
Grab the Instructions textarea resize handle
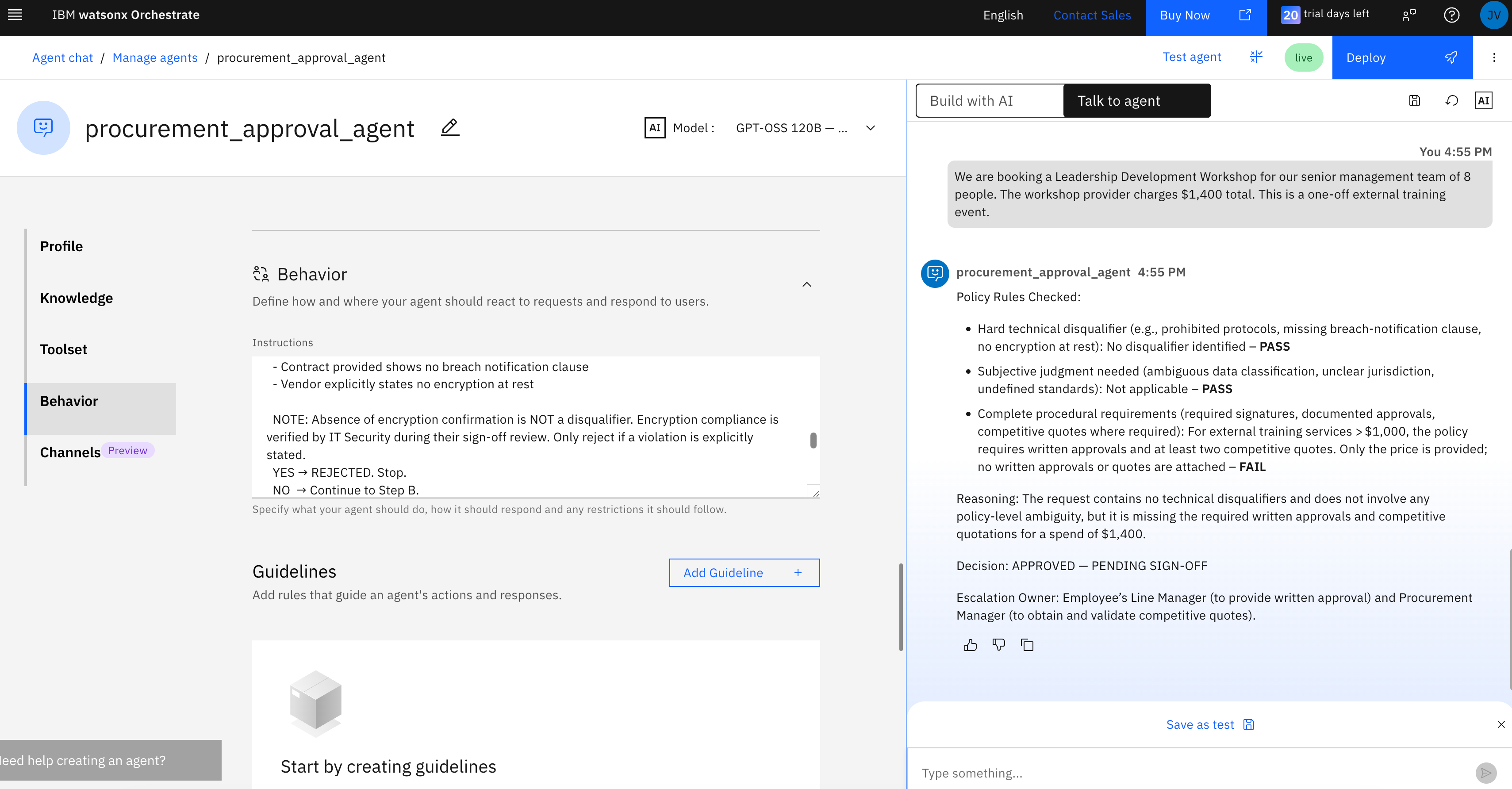pyautogui.click(x=815, y=493)
